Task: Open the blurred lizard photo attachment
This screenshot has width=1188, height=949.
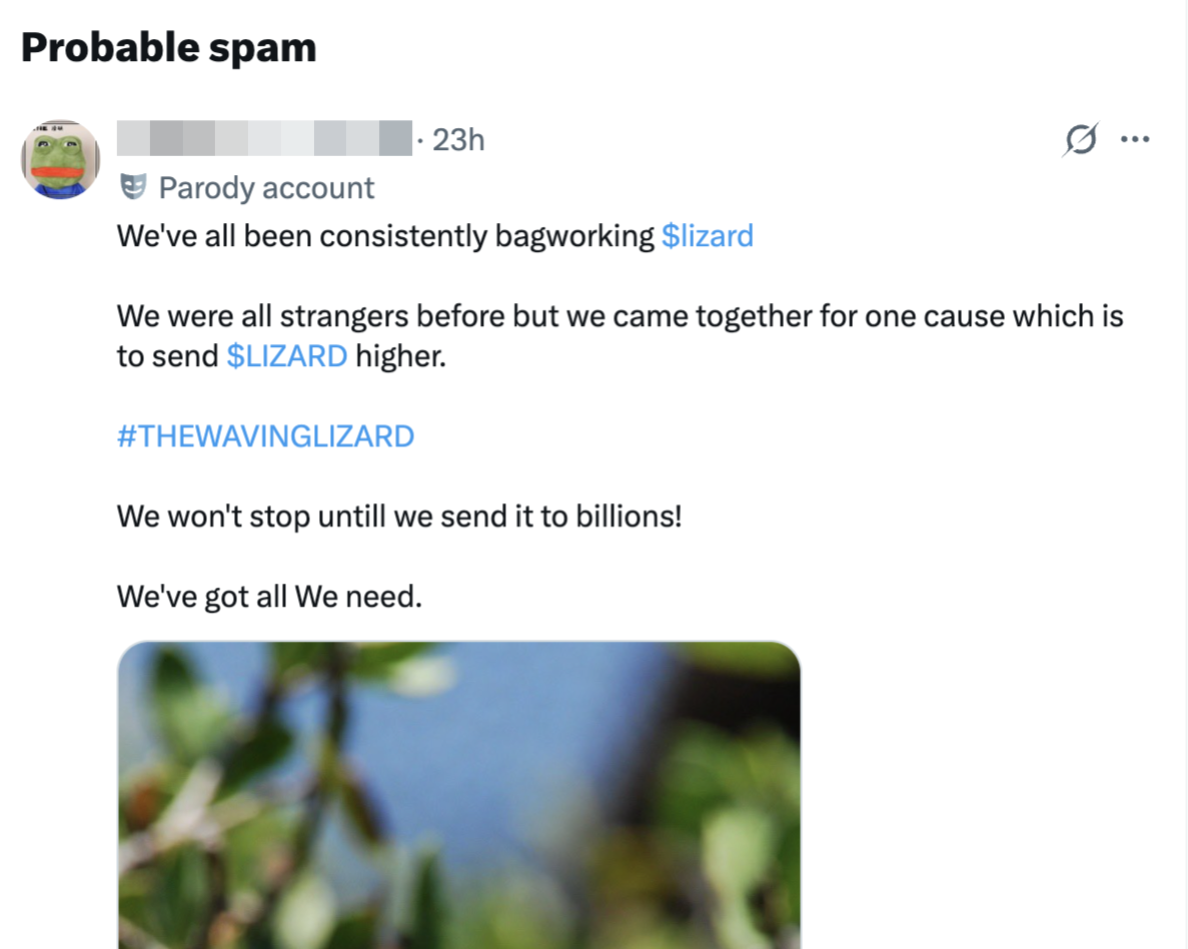Action: click(459, 795)
